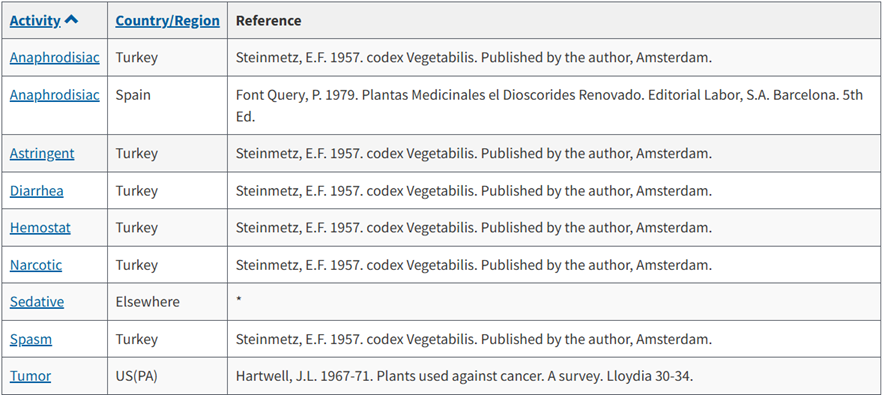
Task: Click the ascending sort arrow beside Activity
Action: (71, 20)
